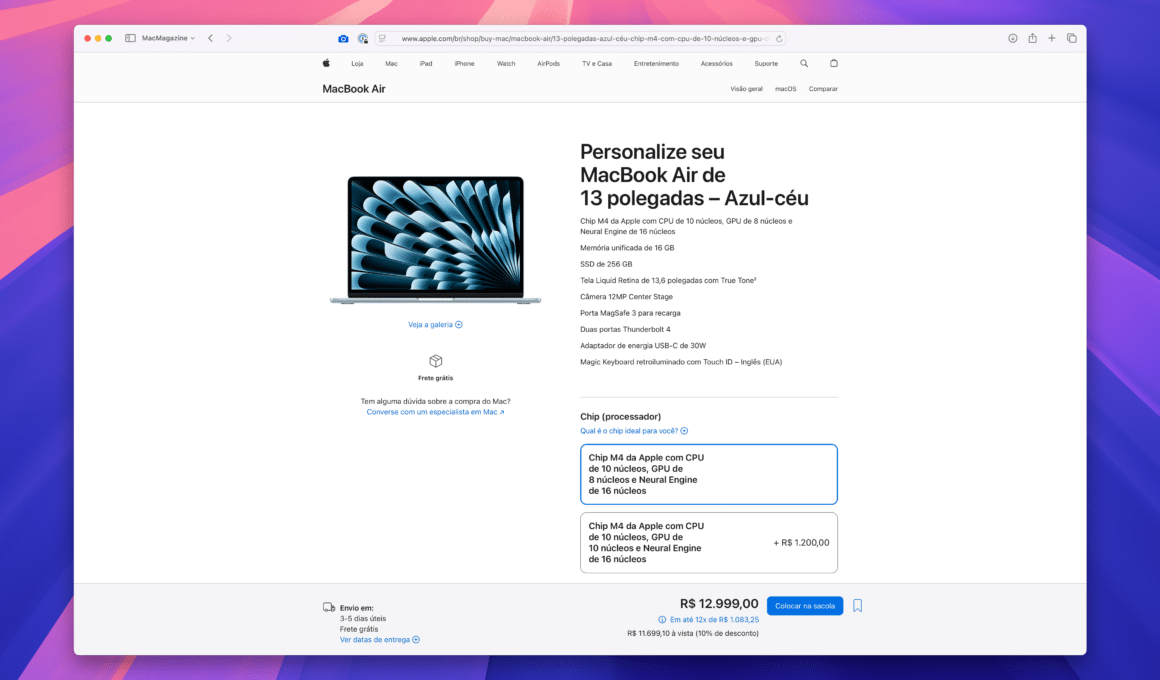Open the Acessórios menu
Image resolution: width=1160 pixels, height=680 pixels.
click(717, 64)
